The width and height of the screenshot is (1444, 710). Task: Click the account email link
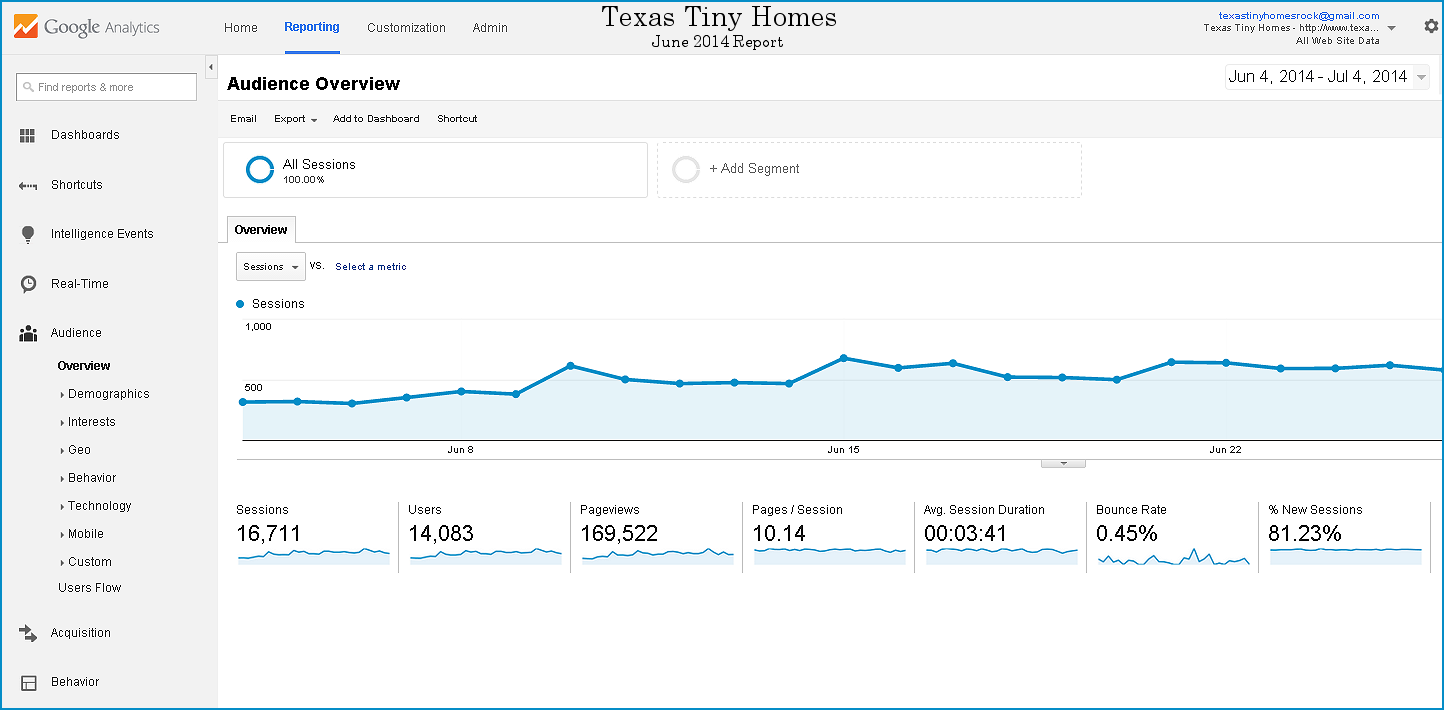coord(1299,16)
